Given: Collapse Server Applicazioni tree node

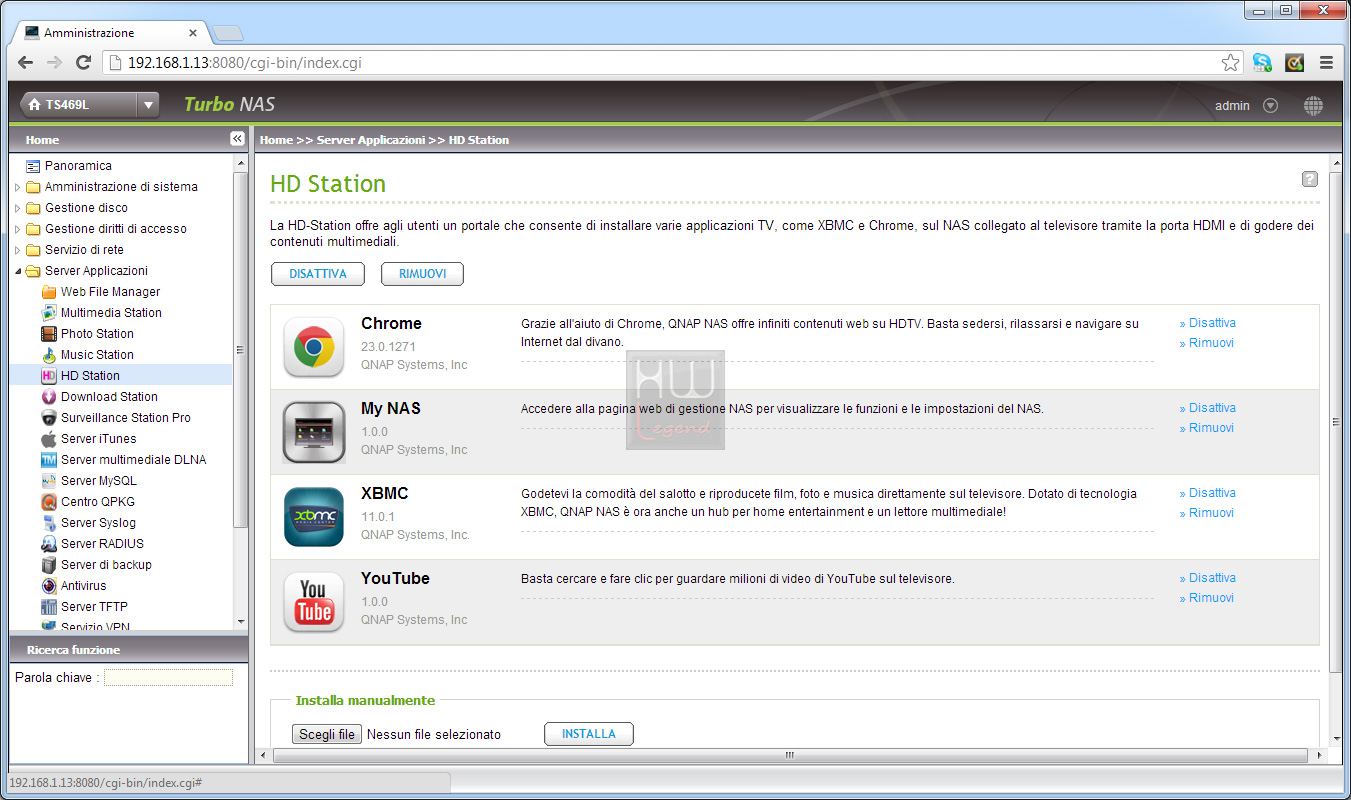Looking at the screenshot, I should (17, 271).
